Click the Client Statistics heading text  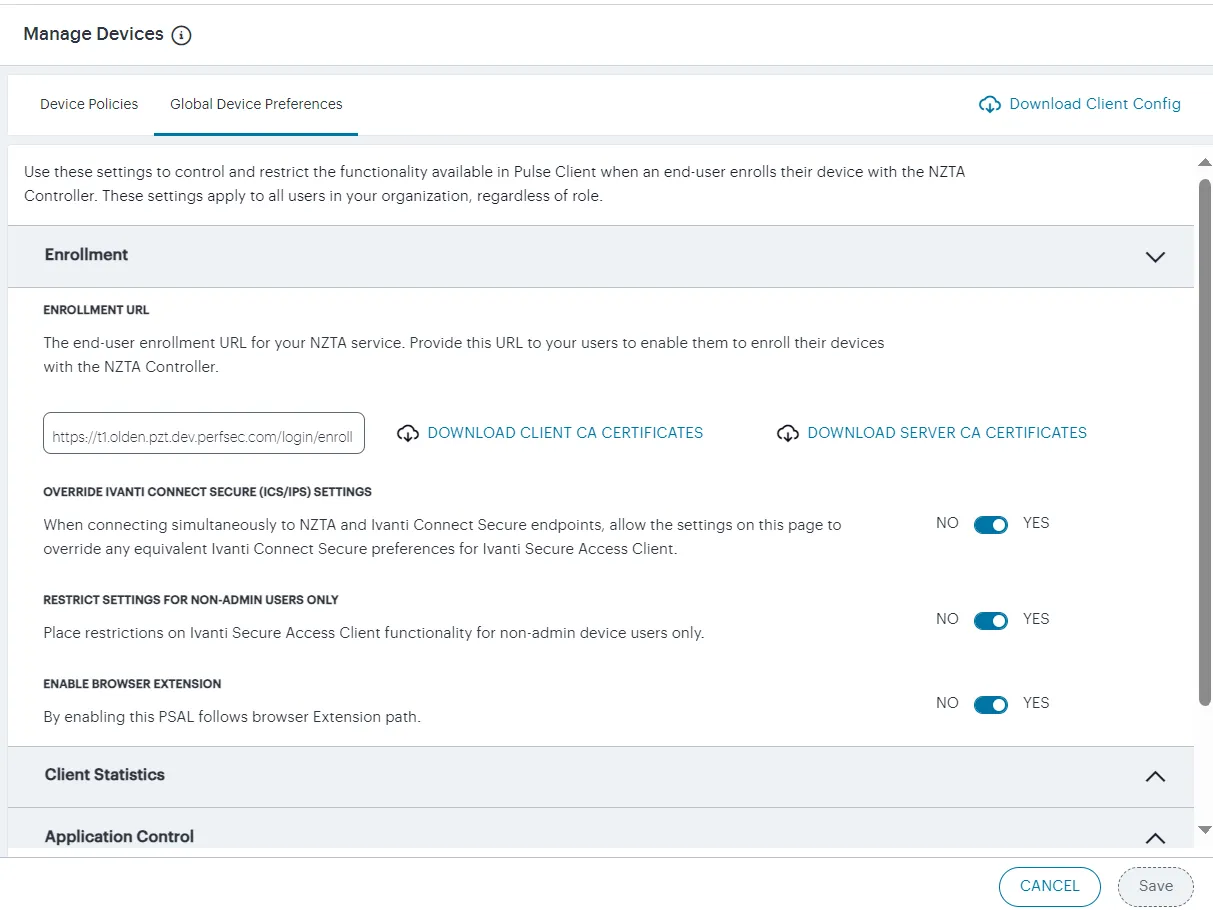tap(105, 775)
